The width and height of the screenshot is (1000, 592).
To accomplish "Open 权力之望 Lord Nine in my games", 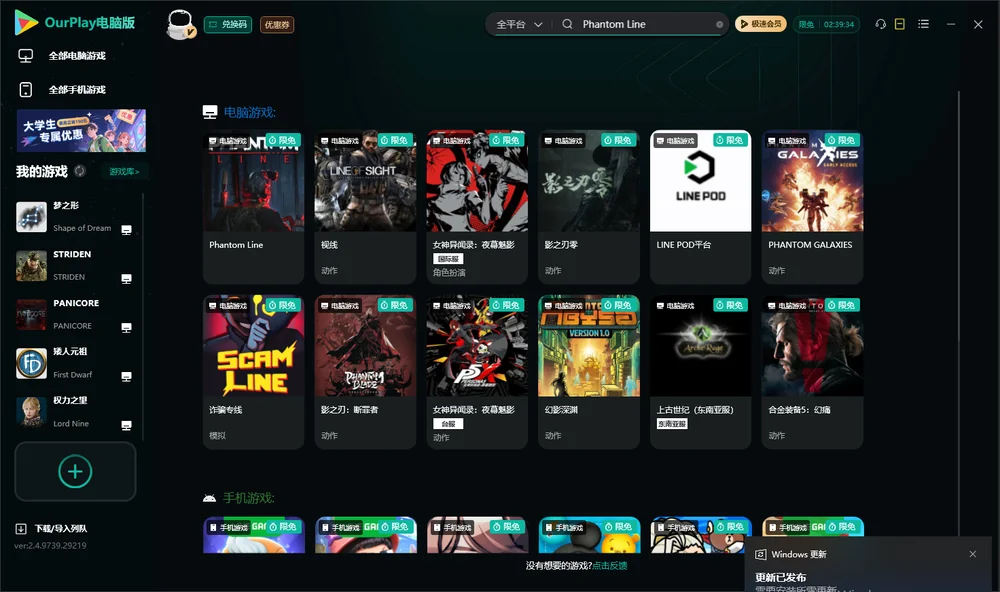I will 75,412.
